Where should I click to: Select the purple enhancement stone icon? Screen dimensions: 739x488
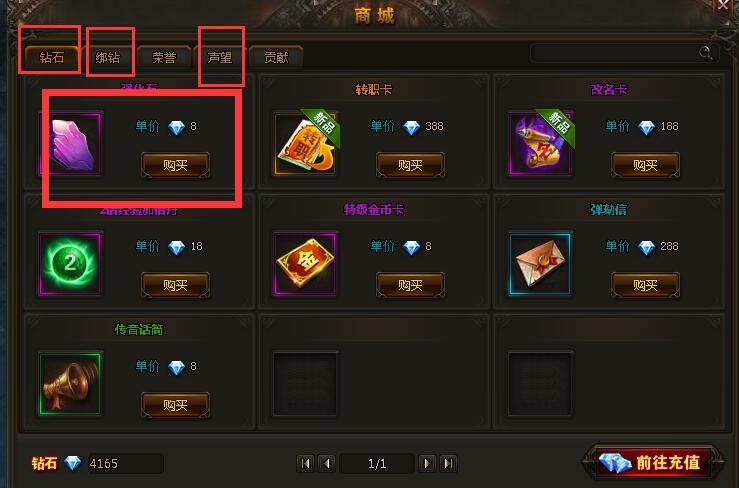coord(70,144)
